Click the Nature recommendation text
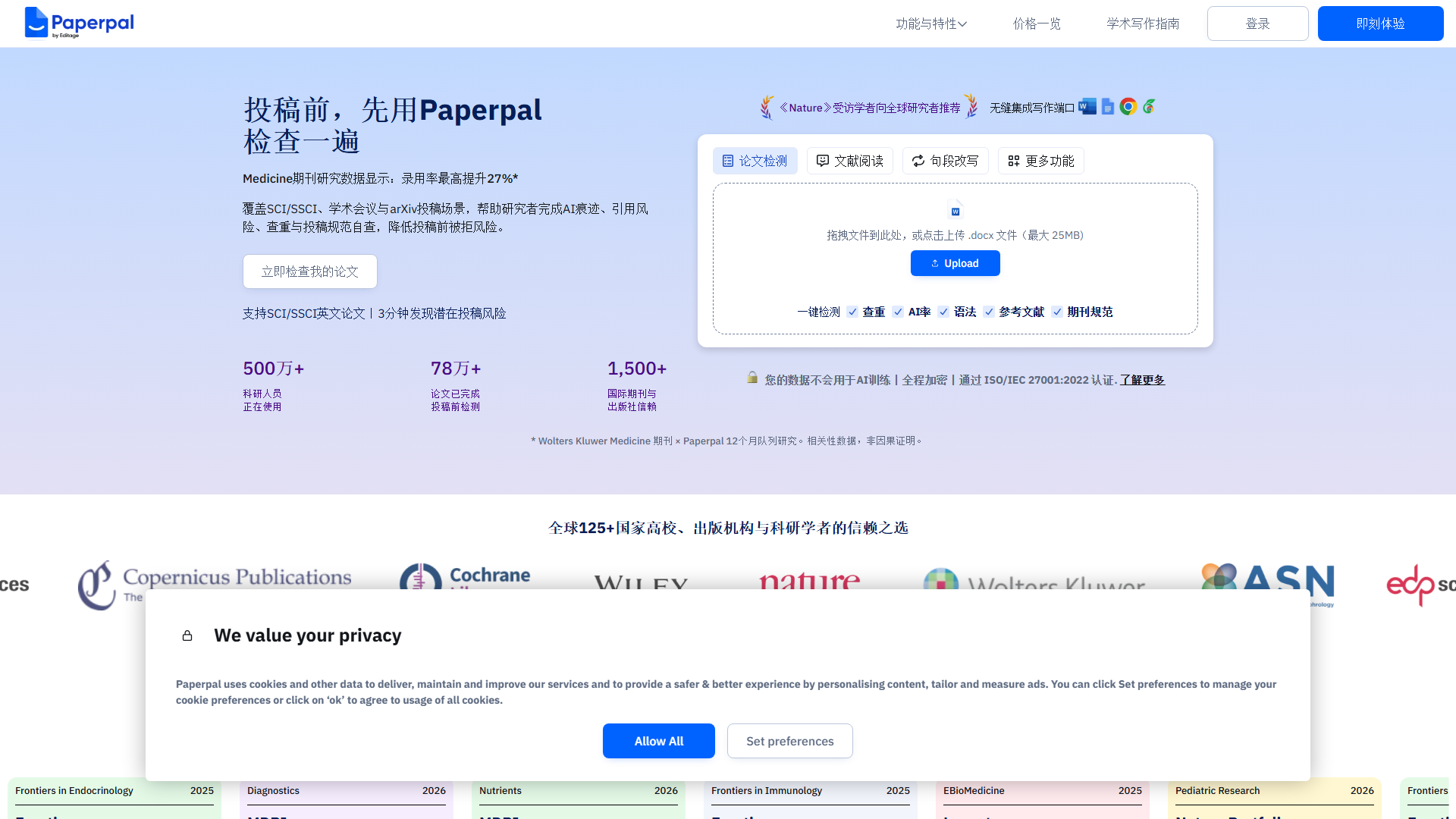This screenshot has height=819, width=1456. tap(870, 108)
